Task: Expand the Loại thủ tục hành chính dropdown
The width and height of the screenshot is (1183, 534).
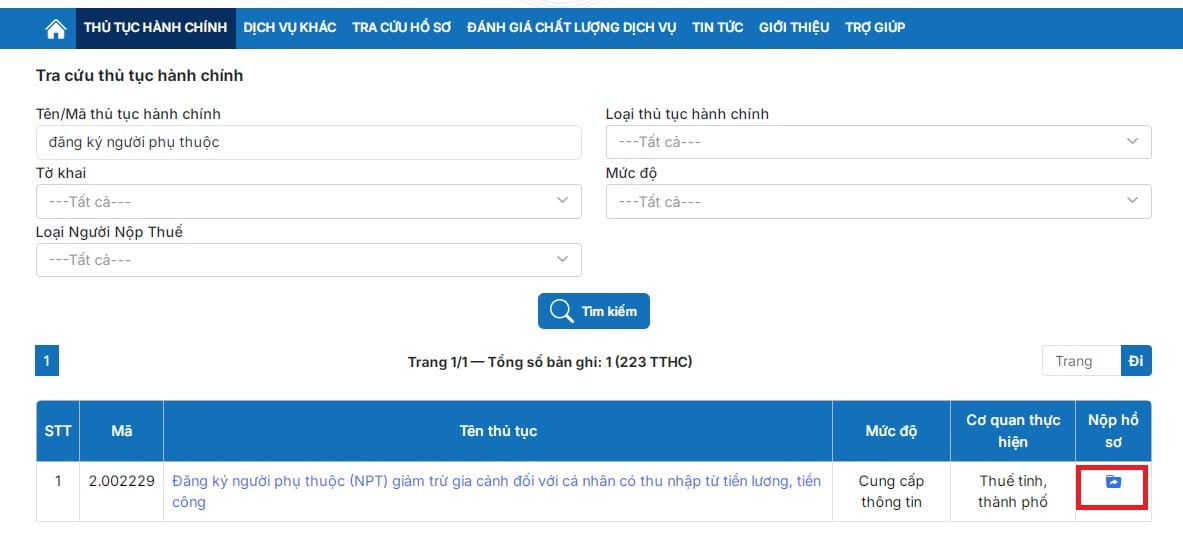Action: [878, 142]
